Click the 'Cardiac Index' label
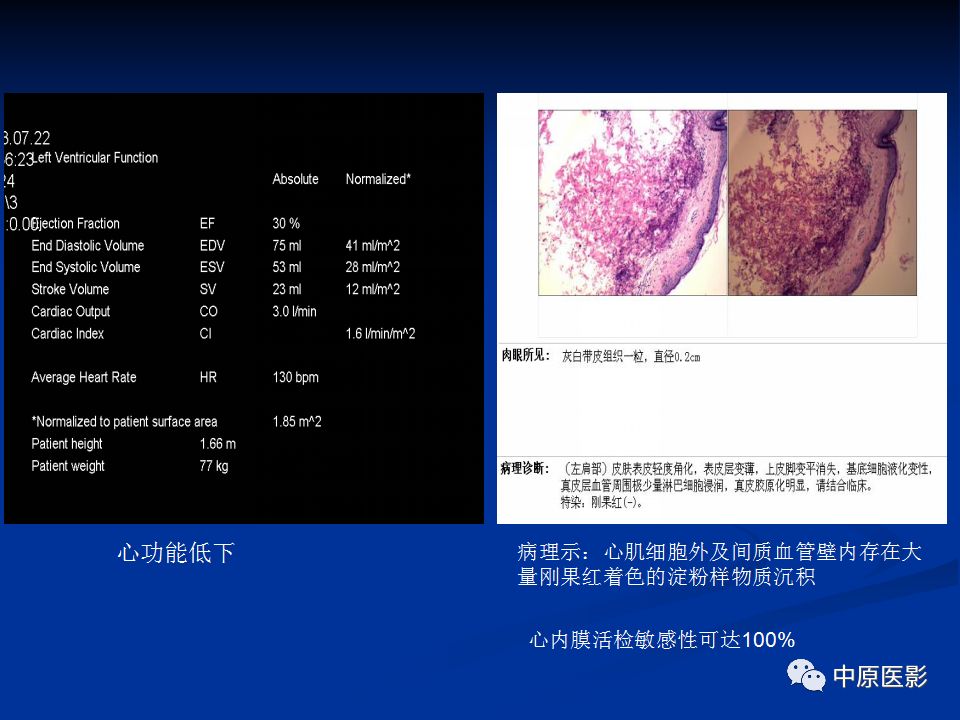 point(67,334)
